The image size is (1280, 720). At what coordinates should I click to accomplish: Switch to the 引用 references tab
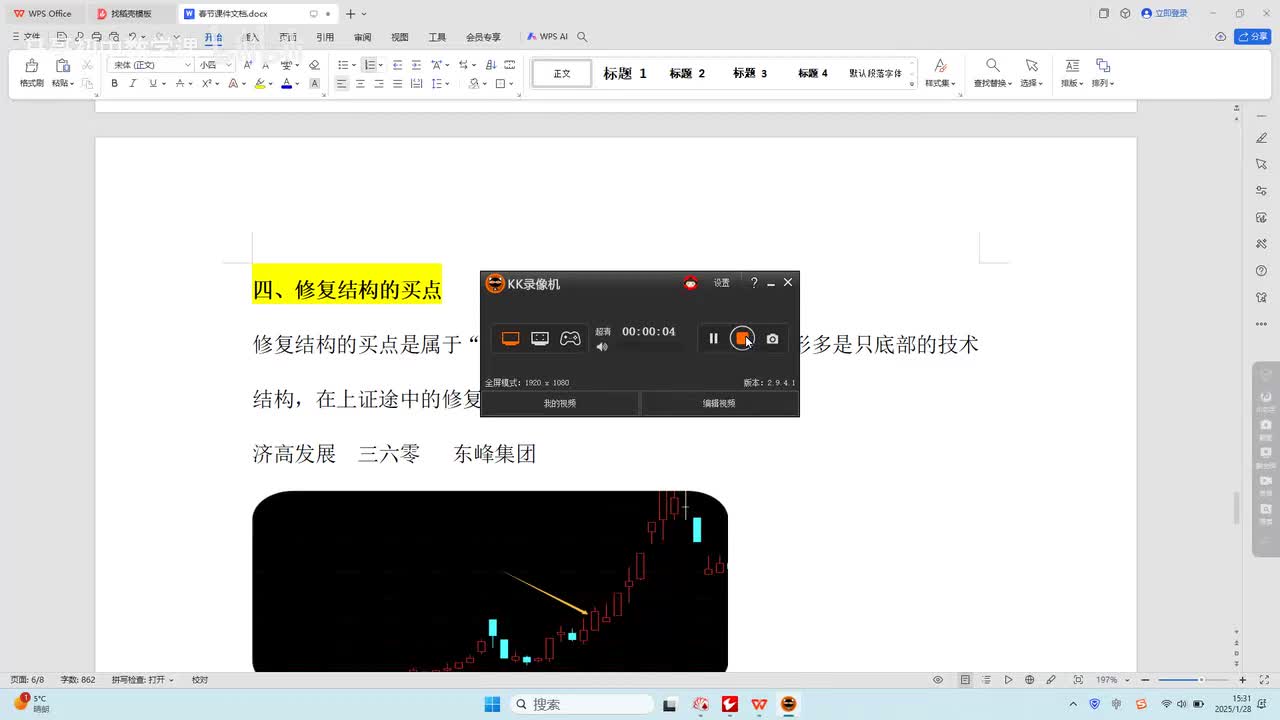coord(325,37)
